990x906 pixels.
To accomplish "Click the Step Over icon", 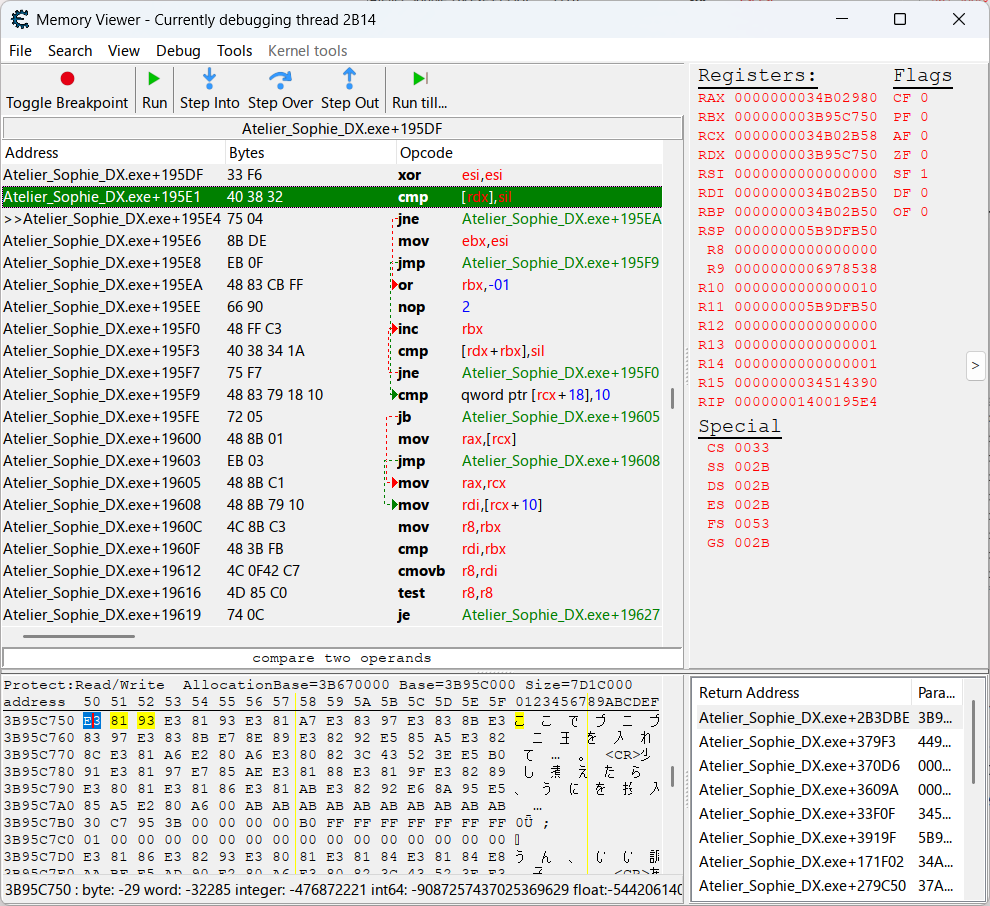I will pos(280,79).
